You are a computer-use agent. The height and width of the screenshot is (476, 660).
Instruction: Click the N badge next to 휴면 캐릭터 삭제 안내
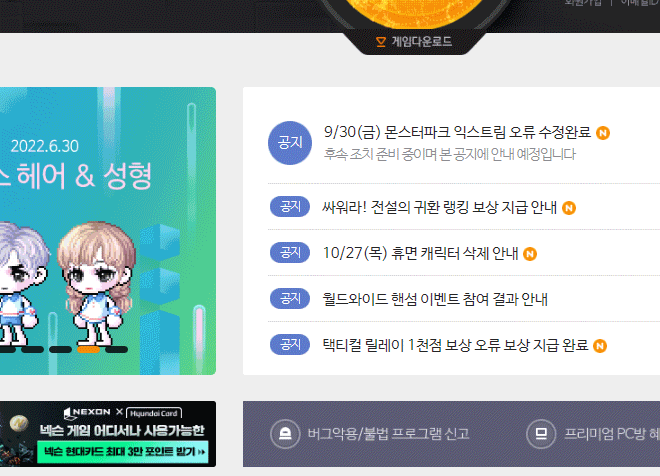(x=530, y=254)
